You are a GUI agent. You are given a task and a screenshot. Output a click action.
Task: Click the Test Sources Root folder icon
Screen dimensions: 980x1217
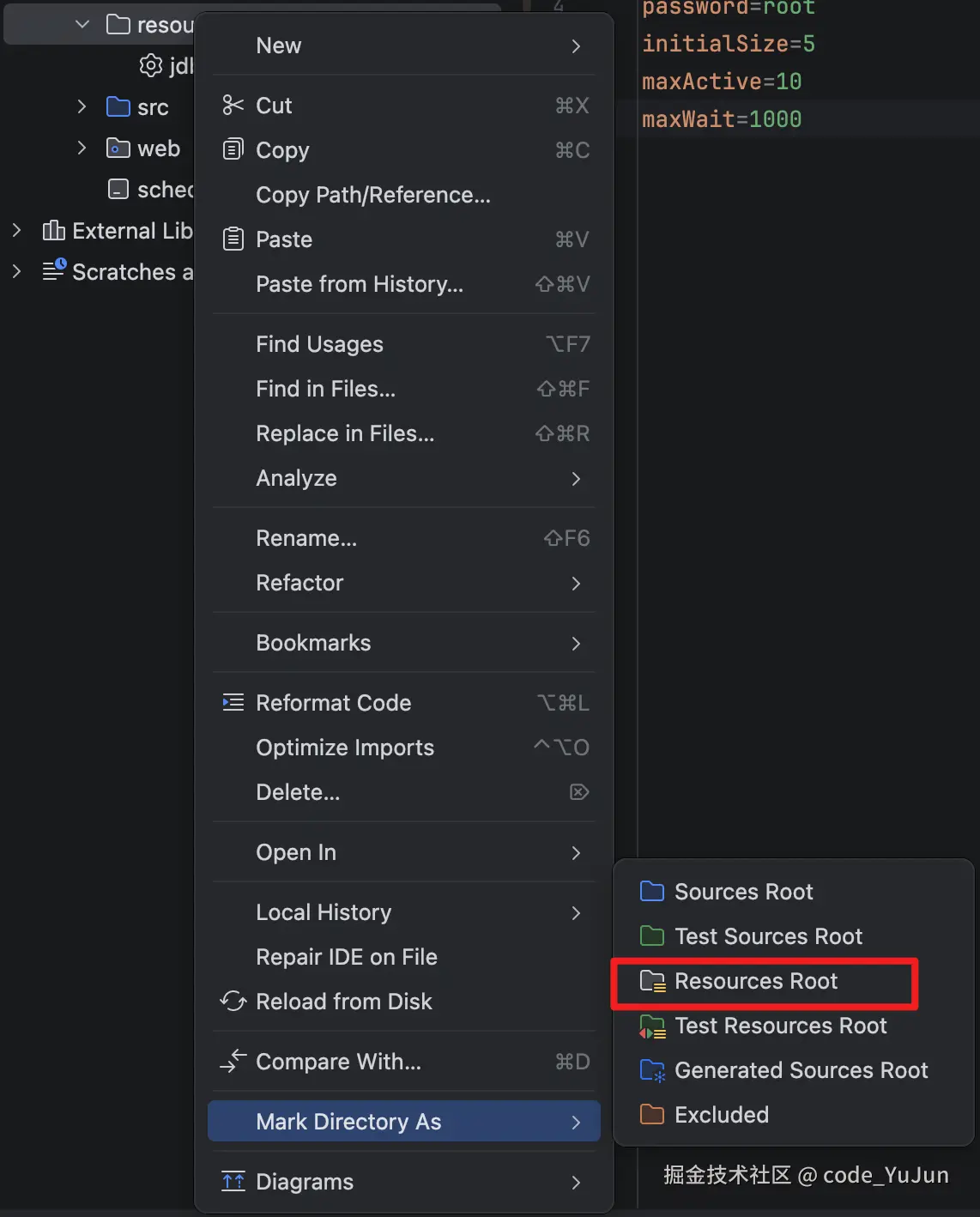pos(652,936)
